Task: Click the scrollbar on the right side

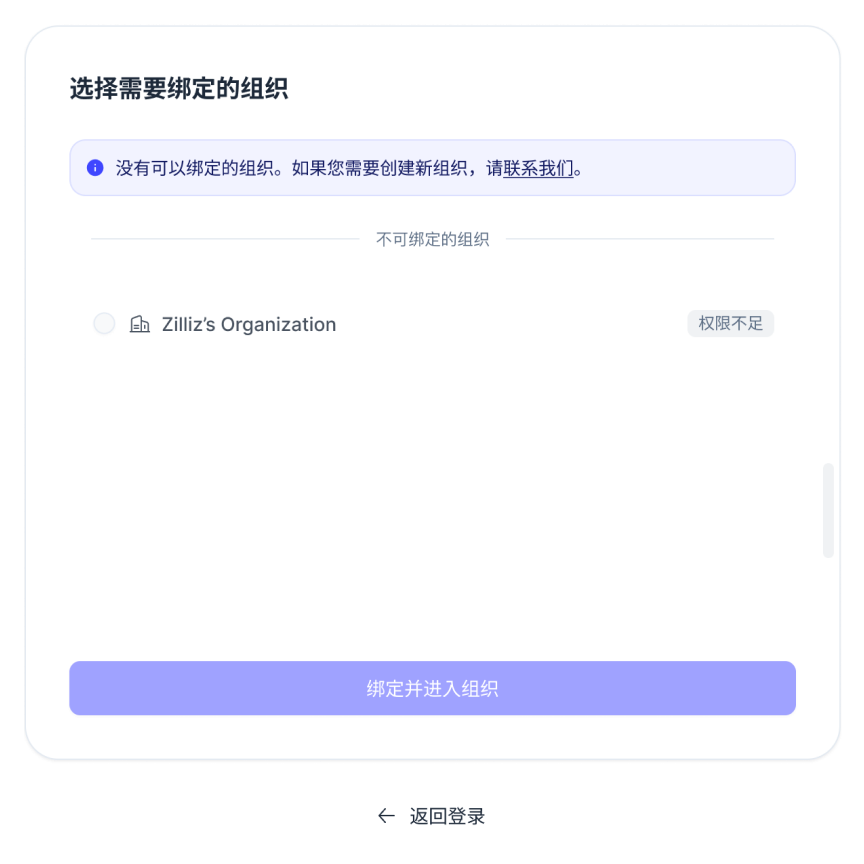Action: pyautogui.click(x=829, y=510)
